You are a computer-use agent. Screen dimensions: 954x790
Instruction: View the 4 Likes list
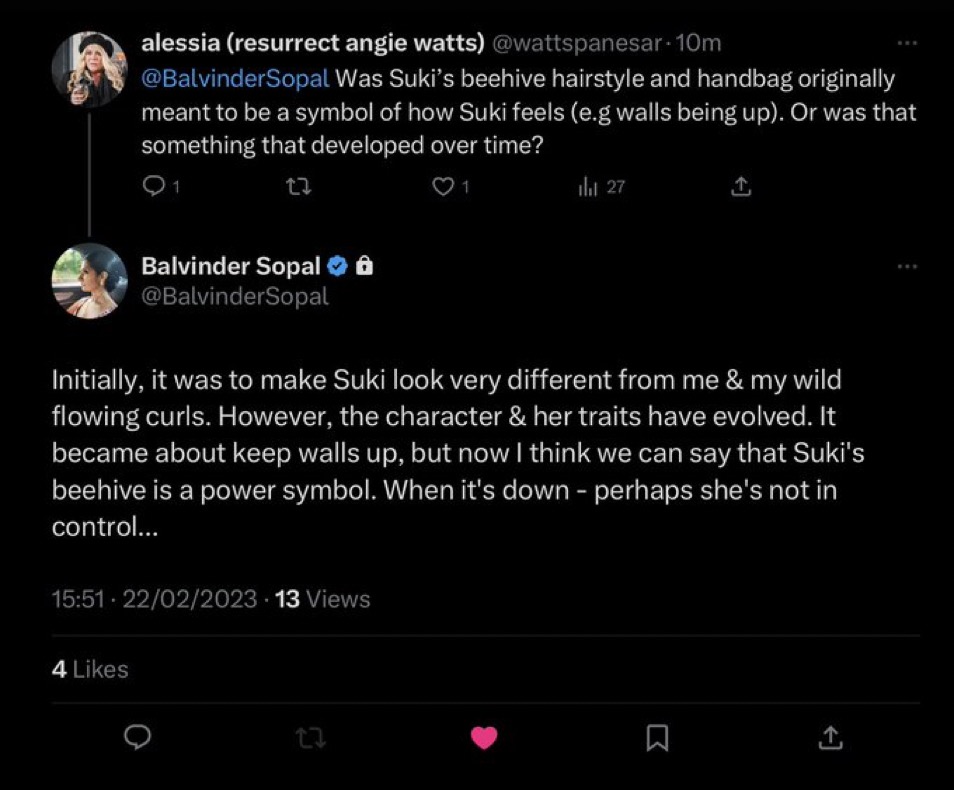90,669
